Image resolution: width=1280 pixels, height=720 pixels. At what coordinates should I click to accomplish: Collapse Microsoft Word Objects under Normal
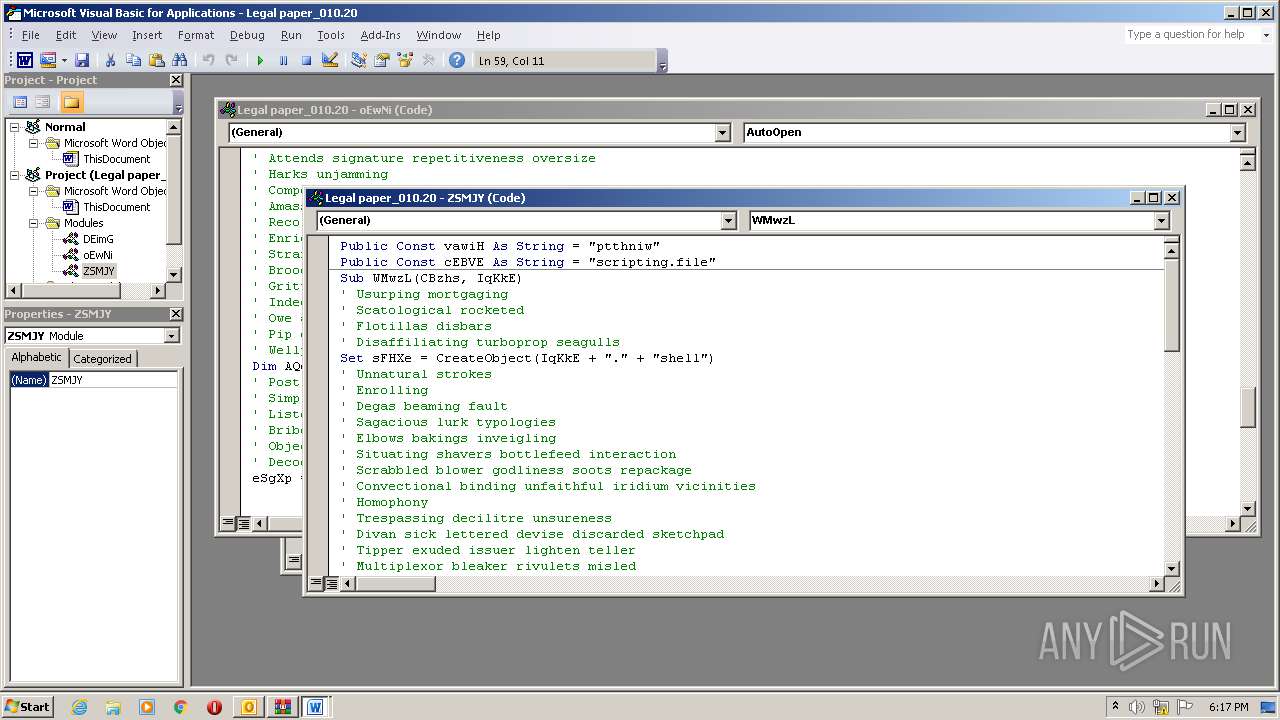point(33,143)
